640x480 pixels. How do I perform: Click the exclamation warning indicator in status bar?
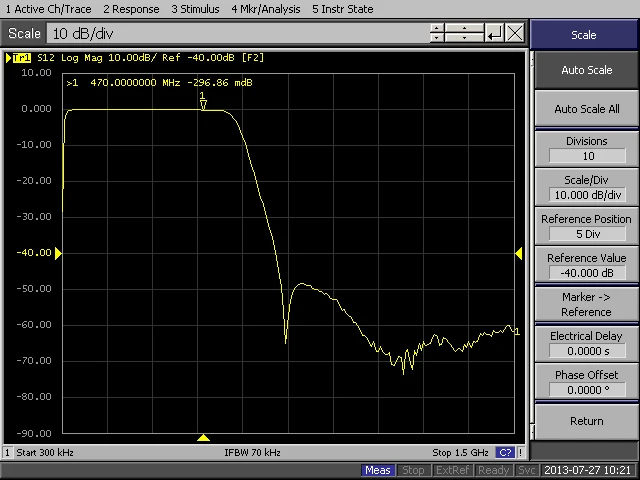click(x=521, y=453)
